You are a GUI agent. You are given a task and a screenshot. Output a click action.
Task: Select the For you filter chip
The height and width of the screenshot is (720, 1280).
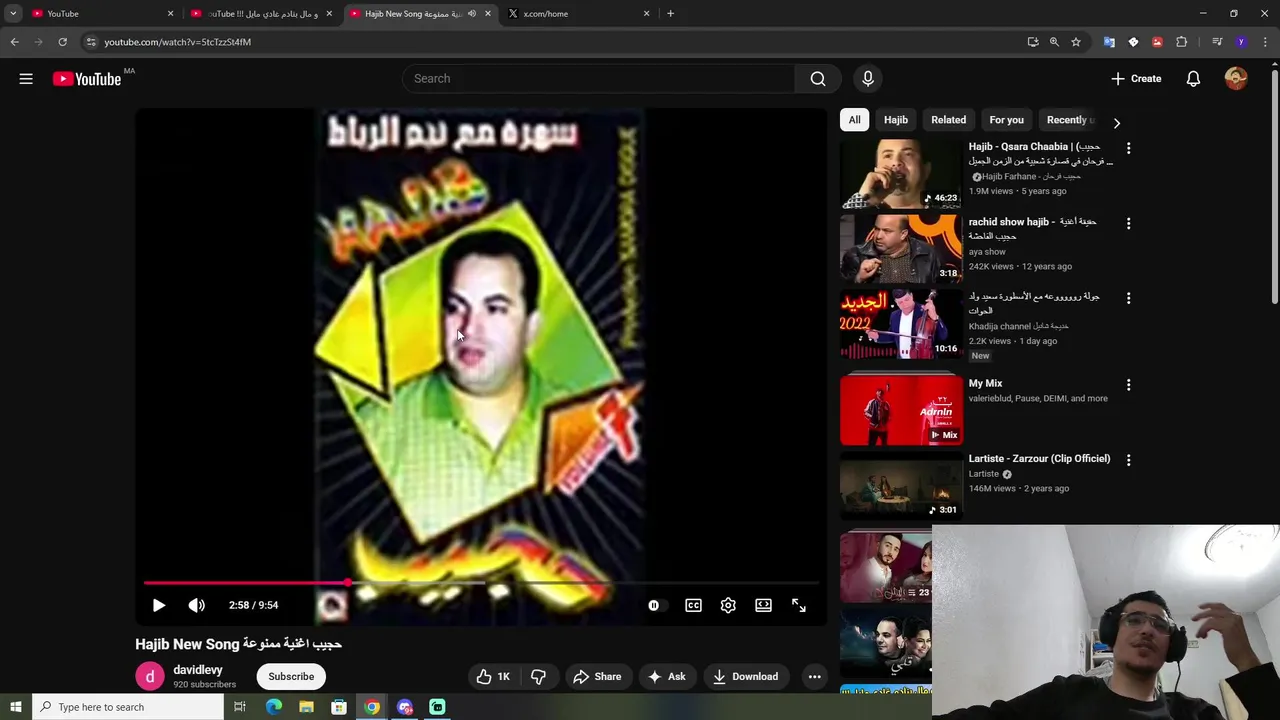click(x=1007, y=120)
